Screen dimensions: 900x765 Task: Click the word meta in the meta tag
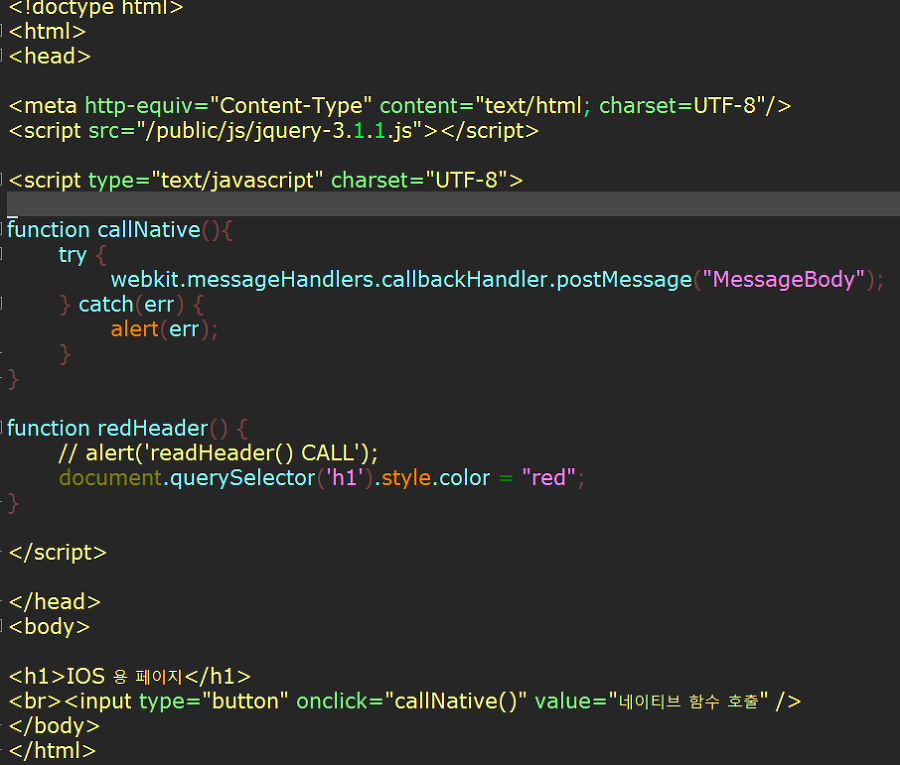[x=51, y=106]
